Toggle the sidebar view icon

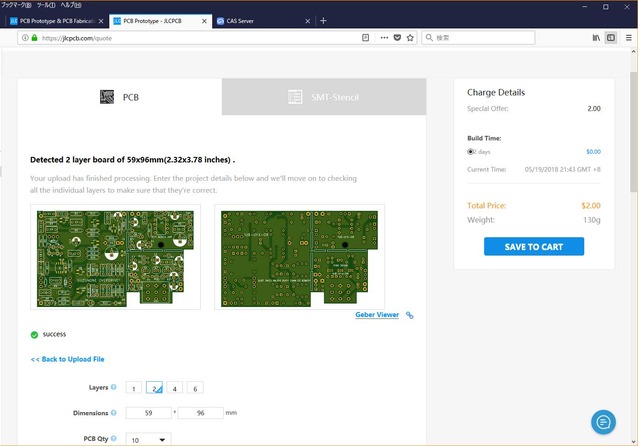(x=611, y=38)
